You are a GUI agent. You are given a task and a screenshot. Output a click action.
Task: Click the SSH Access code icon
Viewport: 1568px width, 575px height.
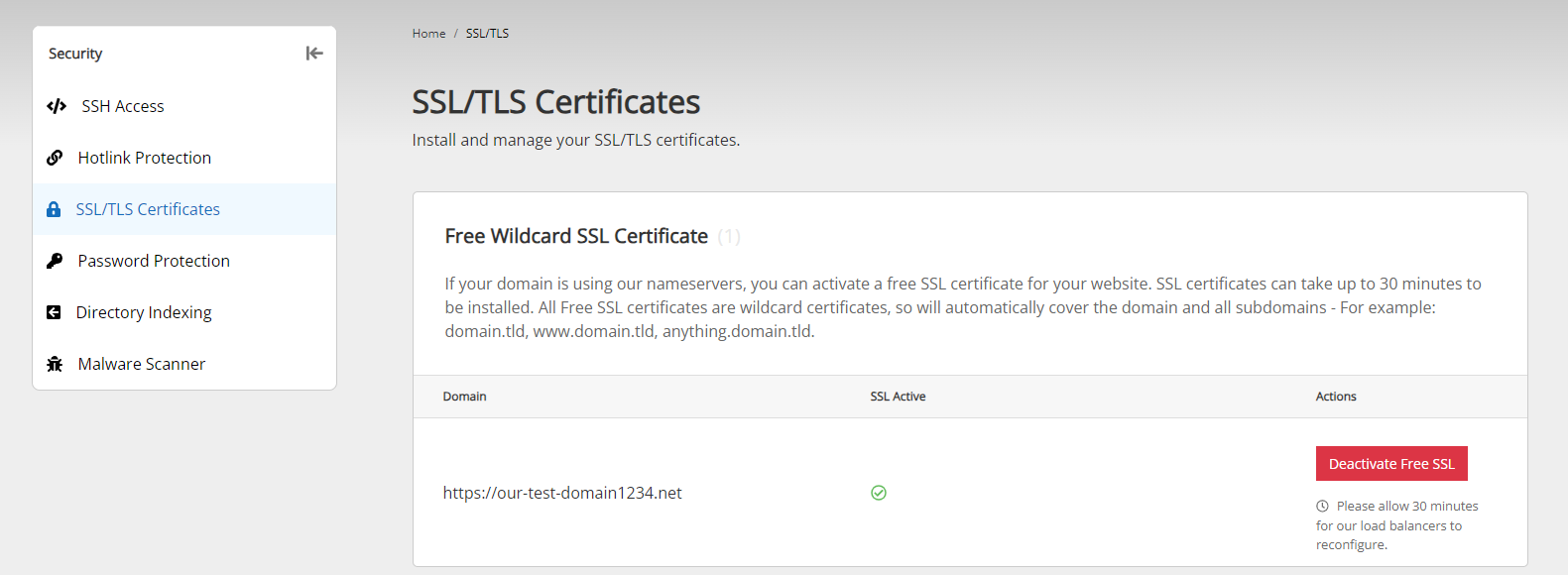[x=57, y=106]
